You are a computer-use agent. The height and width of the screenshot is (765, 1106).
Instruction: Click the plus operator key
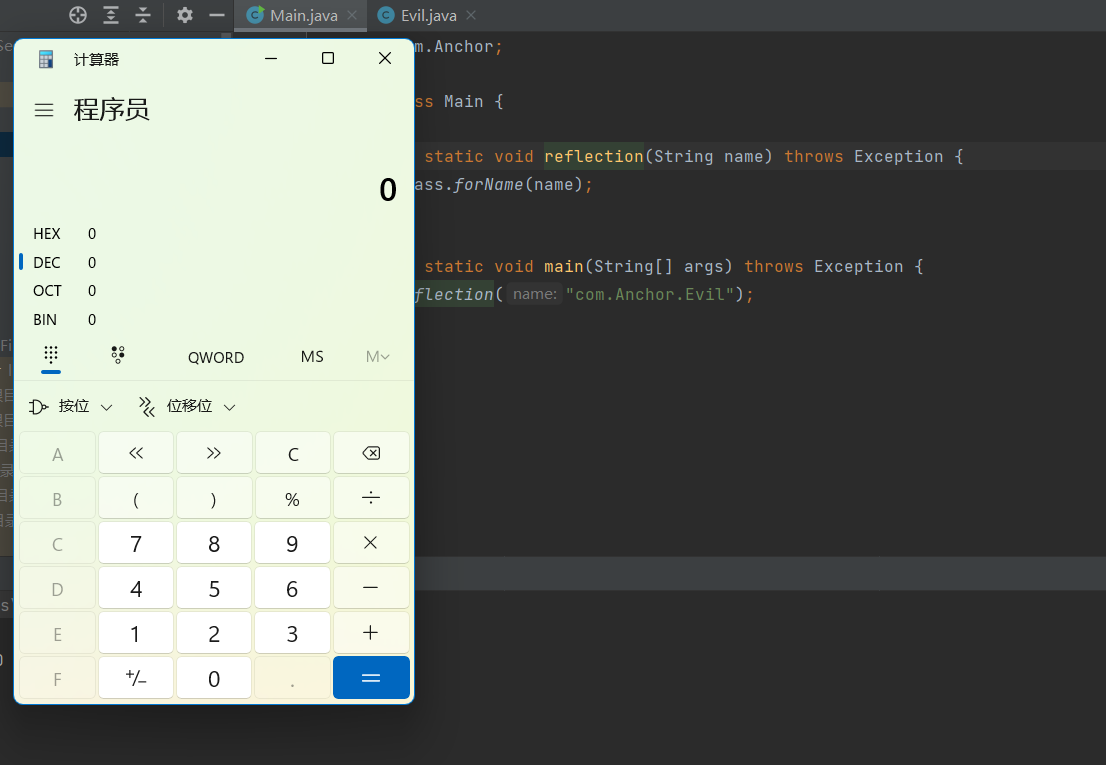pos(371,633)
